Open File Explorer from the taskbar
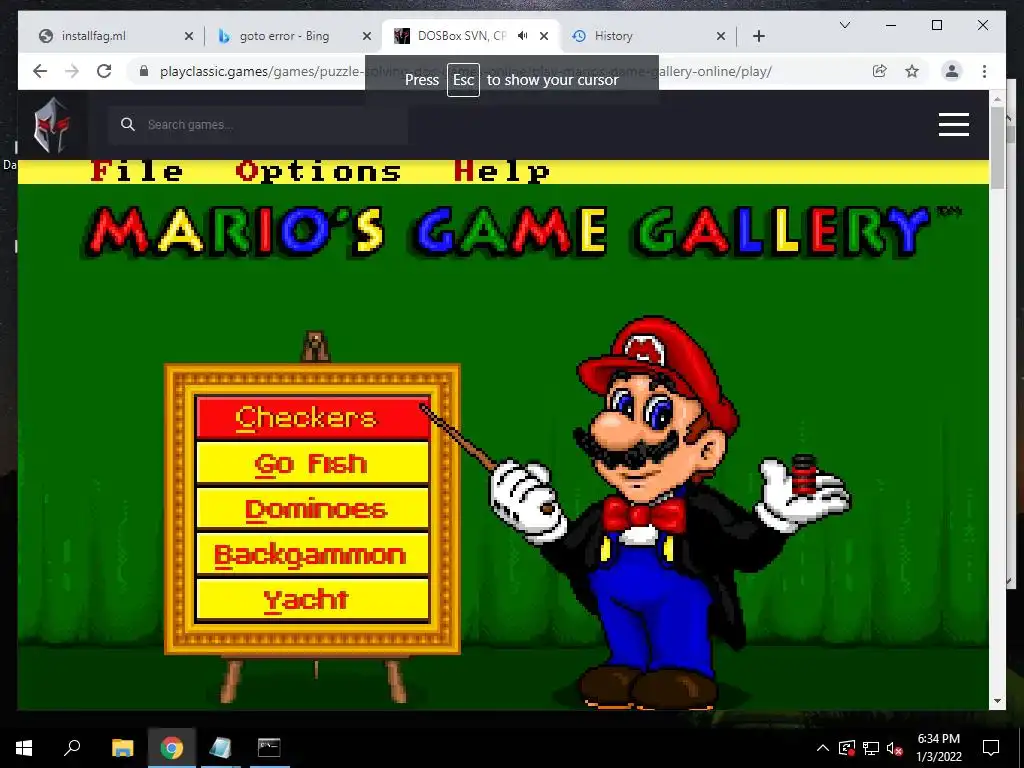Image resolution: width=1024 pixels, height=768 pixels. coord(122,747)
